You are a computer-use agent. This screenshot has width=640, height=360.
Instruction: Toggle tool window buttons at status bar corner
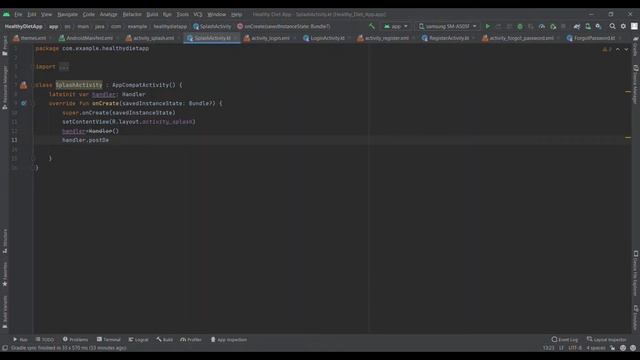pyautogui.click(x=5, y=348)
